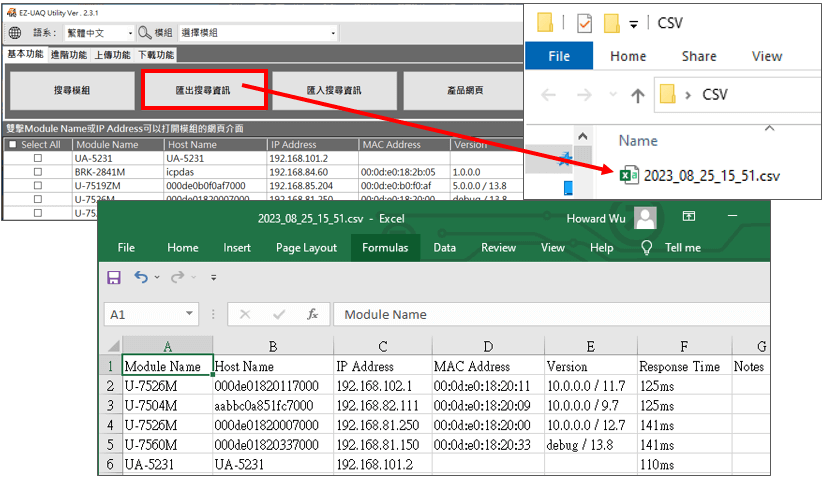Viewport: 825px width, 480px height.
Task: Click the folder icon in Explorer title bar
Action: point(545,23)
